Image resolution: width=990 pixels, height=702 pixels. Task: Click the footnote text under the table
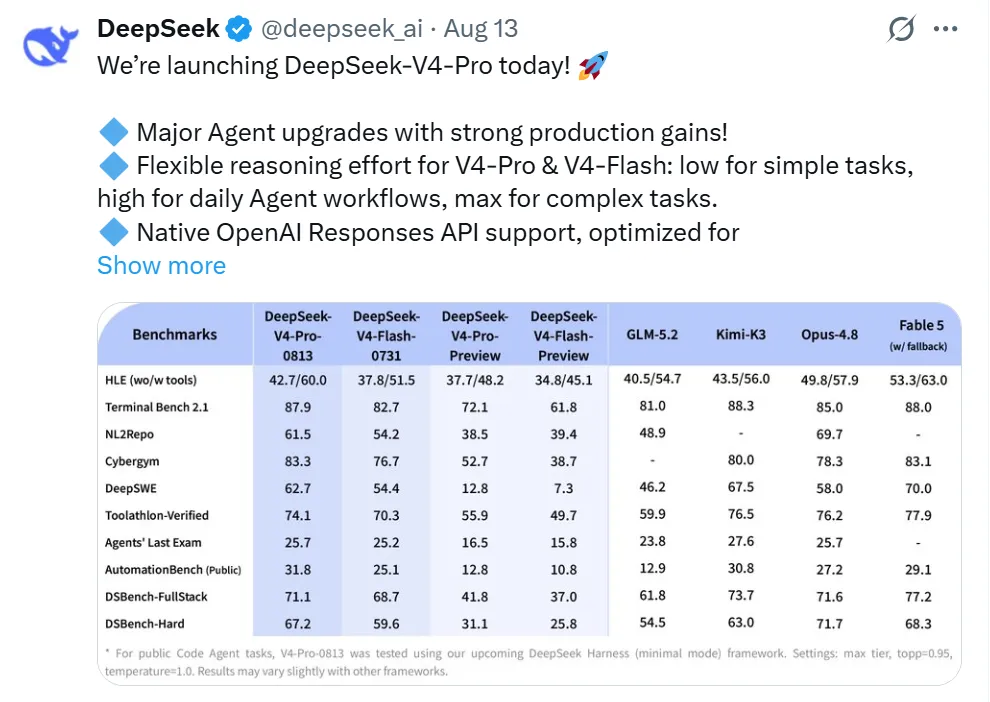tap(529, 662)
